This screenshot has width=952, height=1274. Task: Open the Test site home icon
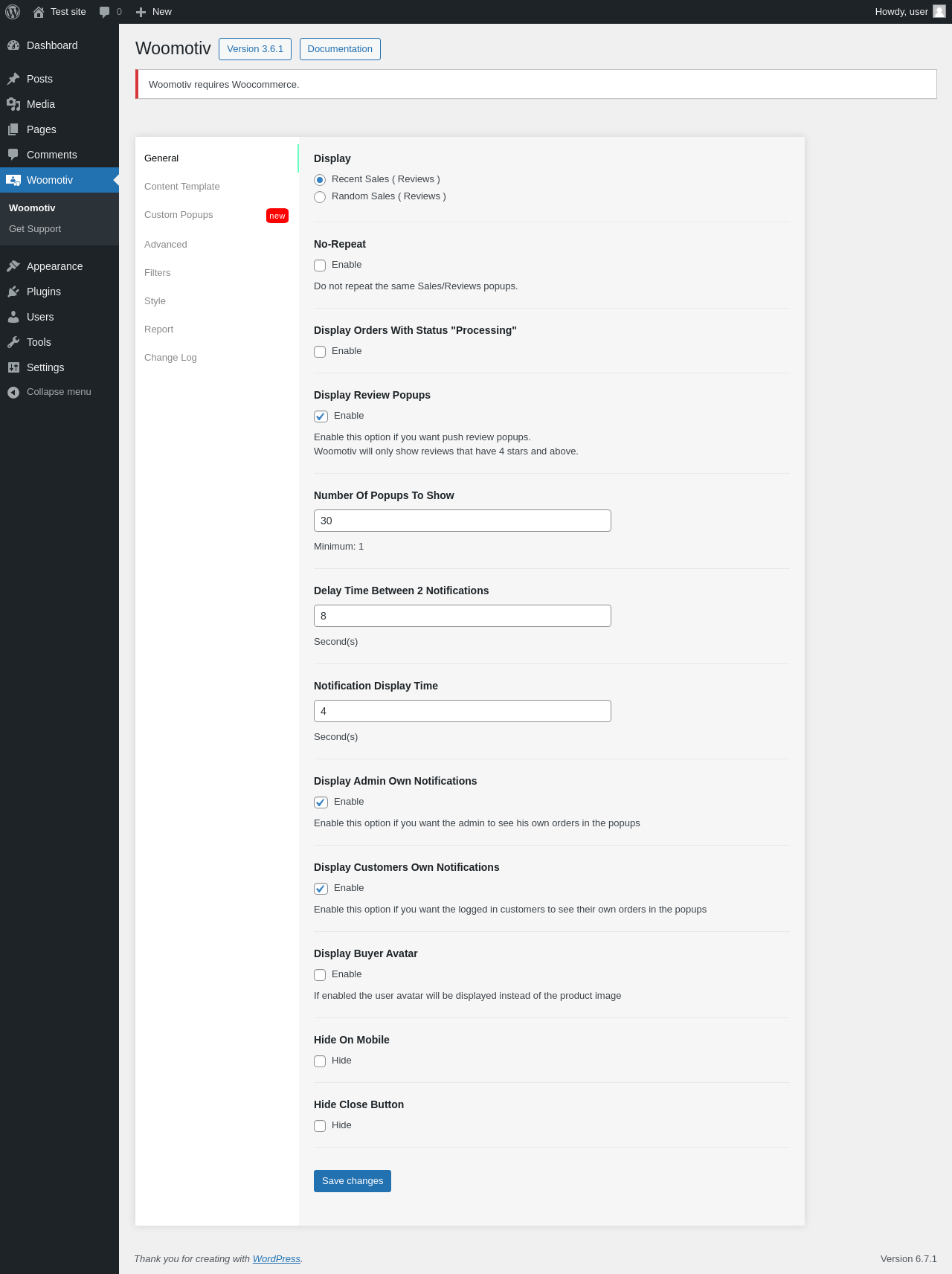[x=39, y=12]
